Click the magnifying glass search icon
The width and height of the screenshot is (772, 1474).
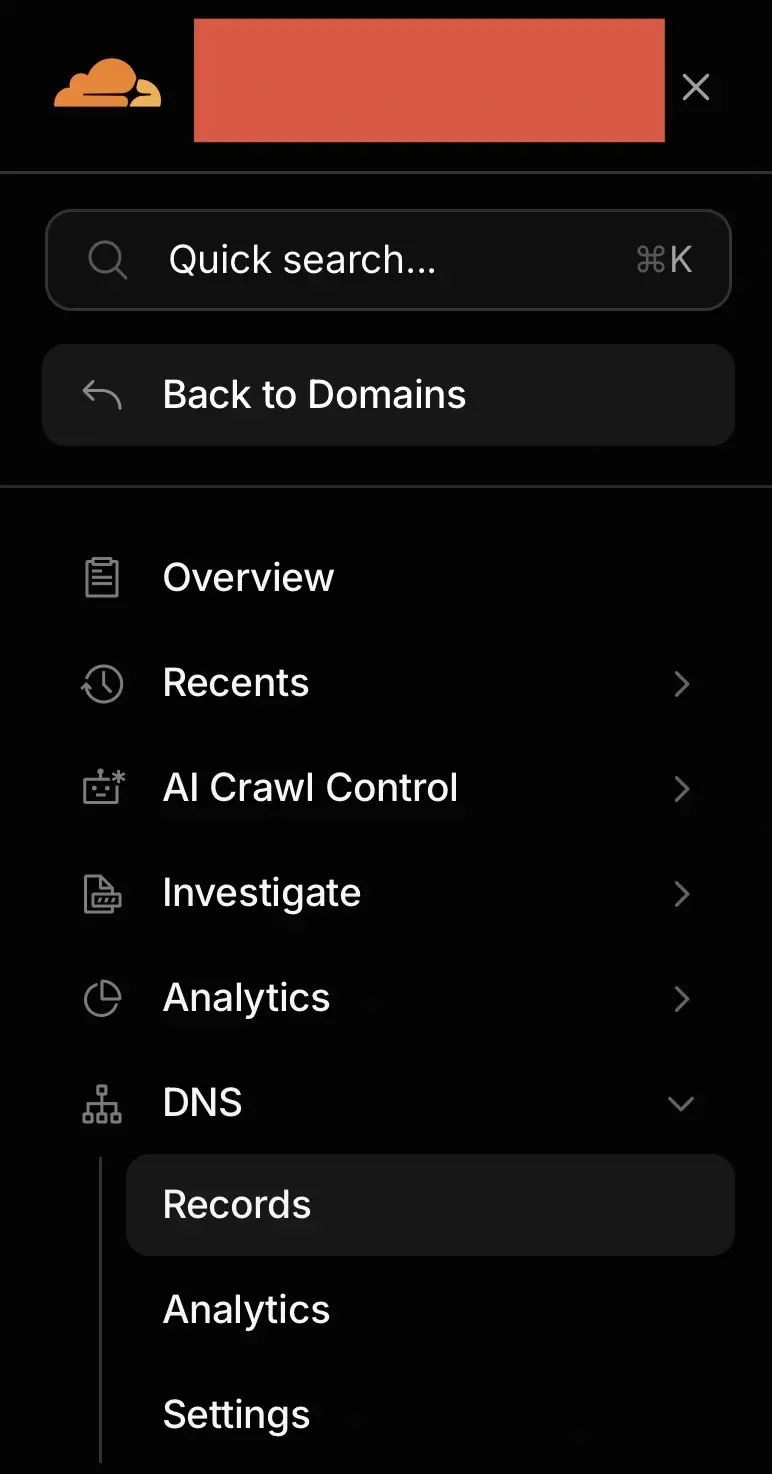click(x=107, y=260)
